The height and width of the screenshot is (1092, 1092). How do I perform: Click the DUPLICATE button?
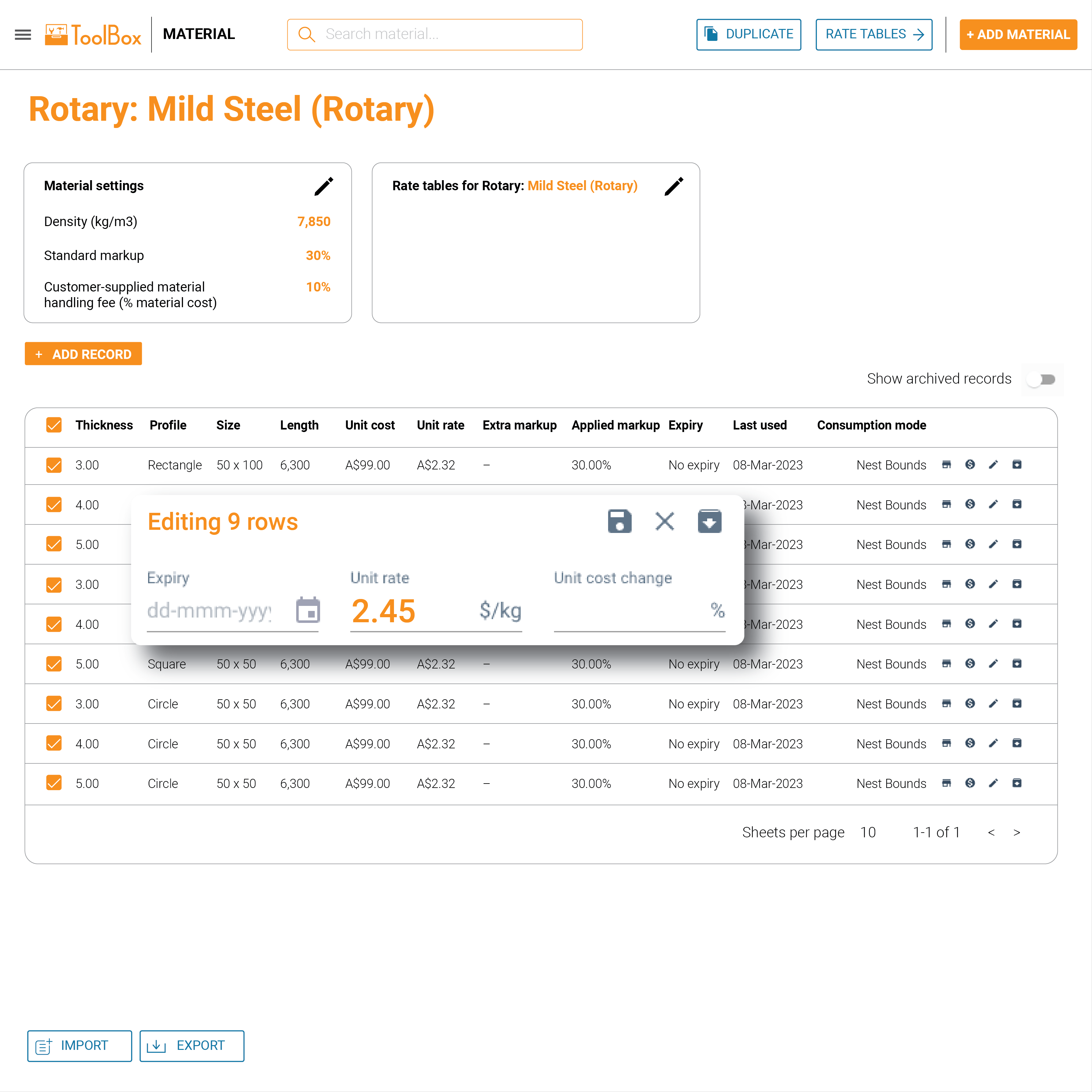pyautogui.click(x=748, y=35)
